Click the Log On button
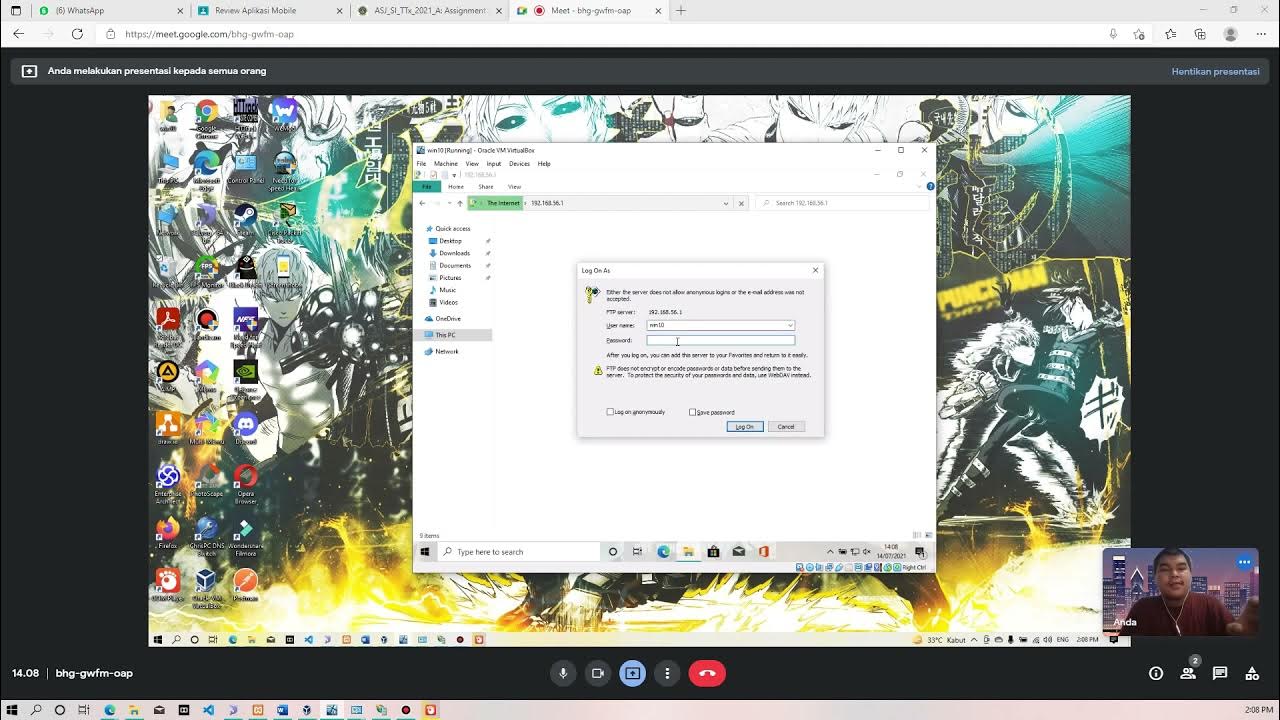1280x720 pixels. coord(745,427)
